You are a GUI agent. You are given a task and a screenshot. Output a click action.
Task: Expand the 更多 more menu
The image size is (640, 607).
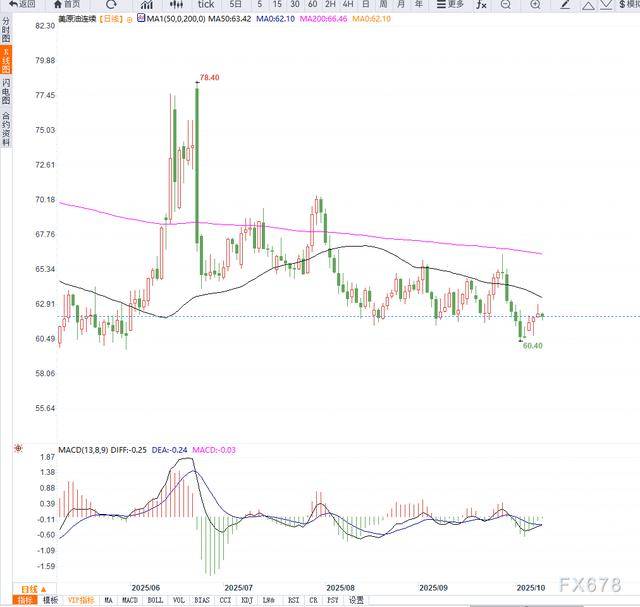[x=452, y=5]
